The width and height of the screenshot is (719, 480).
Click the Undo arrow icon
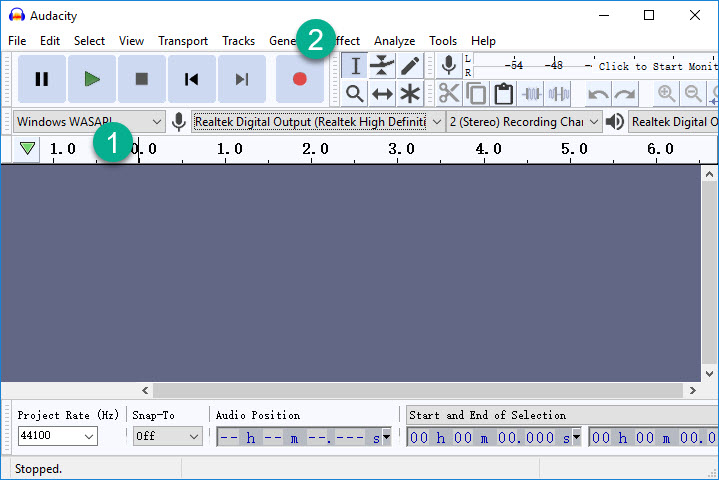point(598,94)
